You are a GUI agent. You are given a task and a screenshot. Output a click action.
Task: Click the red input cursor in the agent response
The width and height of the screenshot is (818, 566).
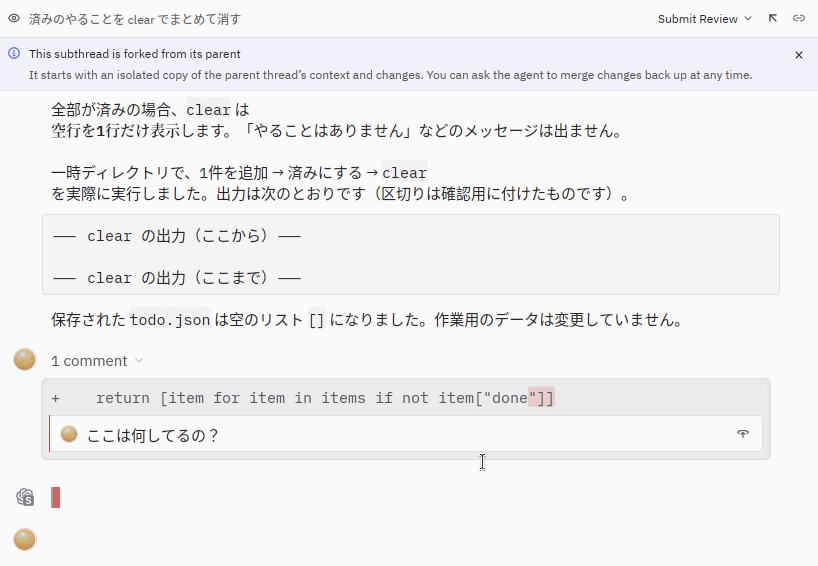coord(55,497)
